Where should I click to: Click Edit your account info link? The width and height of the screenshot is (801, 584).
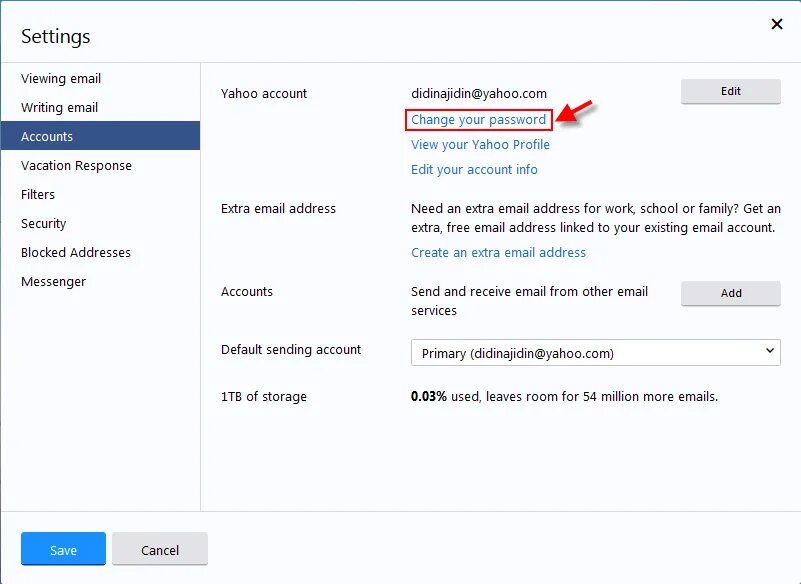[474, 170]
